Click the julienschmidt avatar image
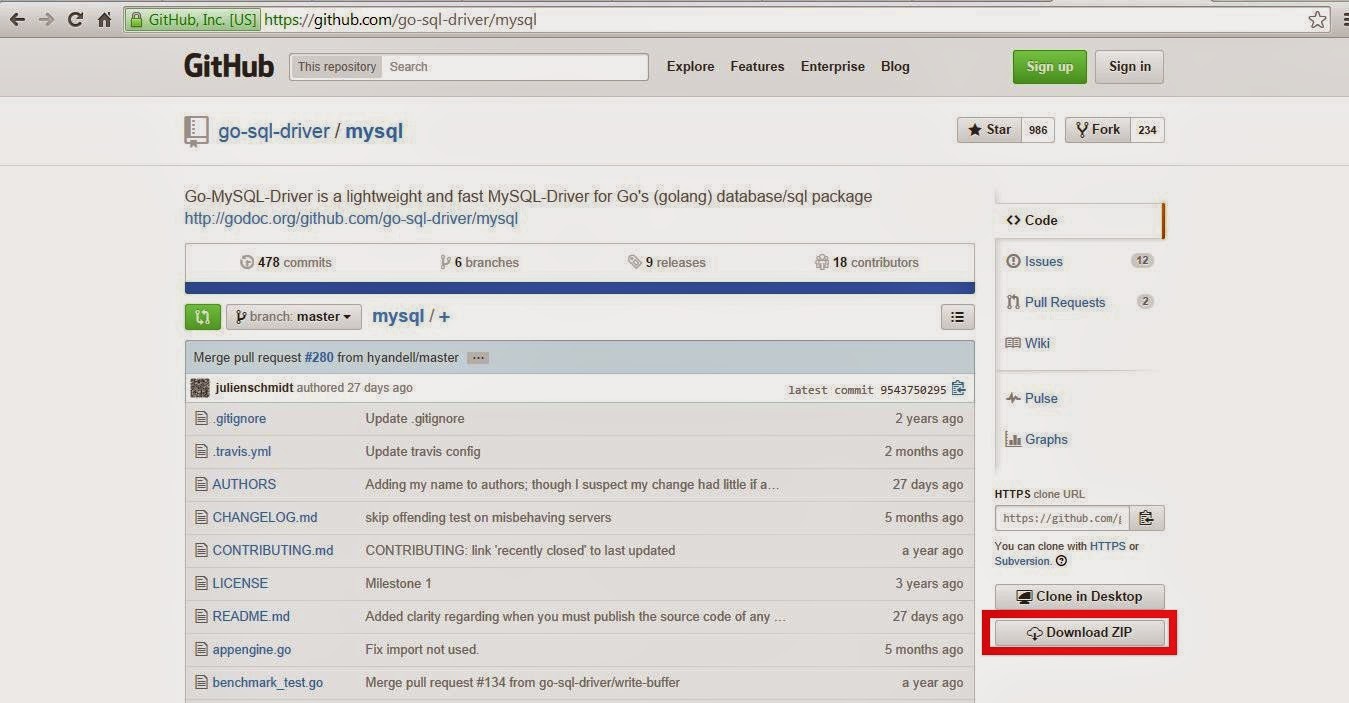This screenshot has height=703, width=1349. point(200,388)
